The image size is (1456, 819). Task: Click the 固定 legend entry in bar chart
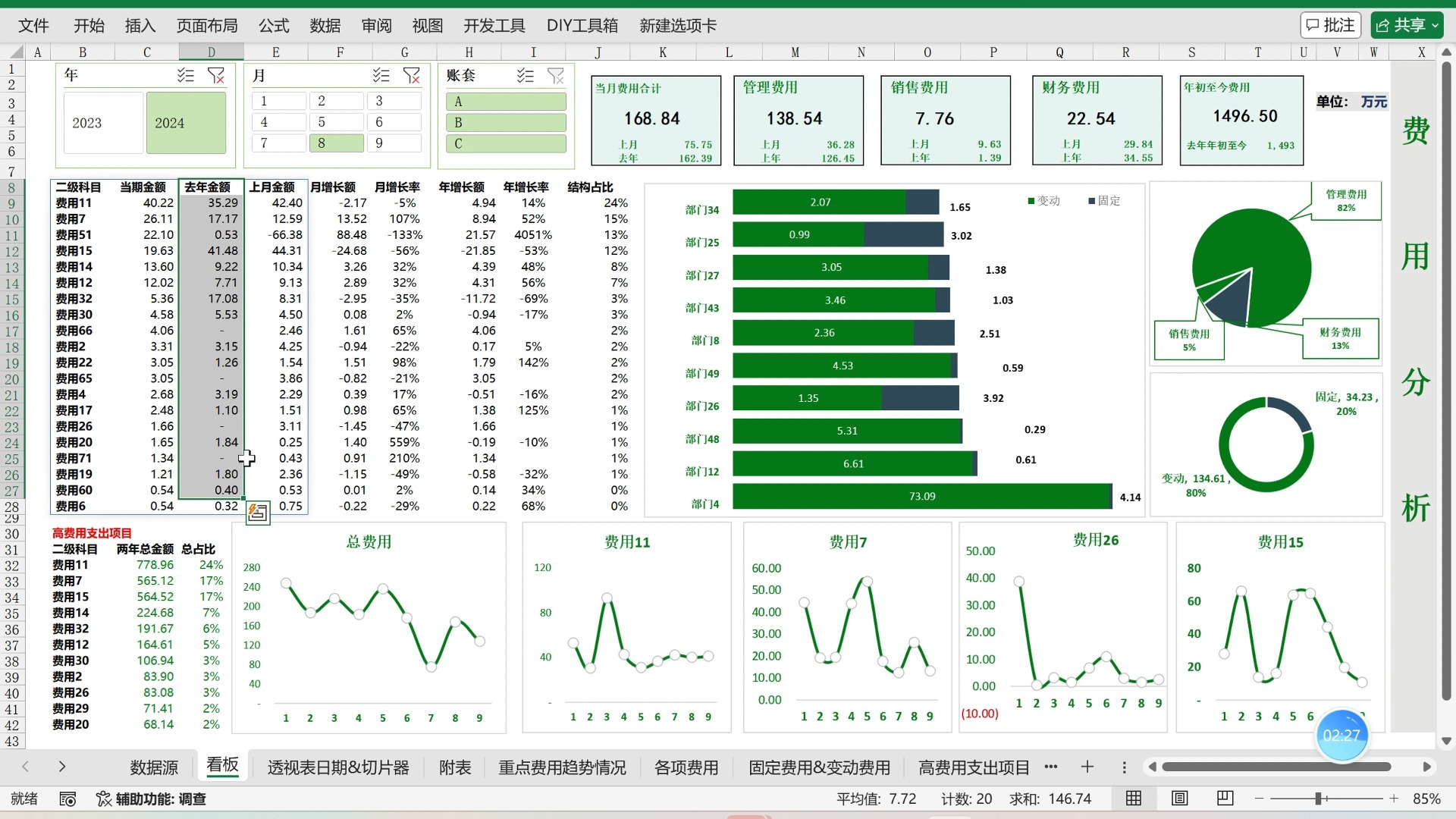point(1104,201)
